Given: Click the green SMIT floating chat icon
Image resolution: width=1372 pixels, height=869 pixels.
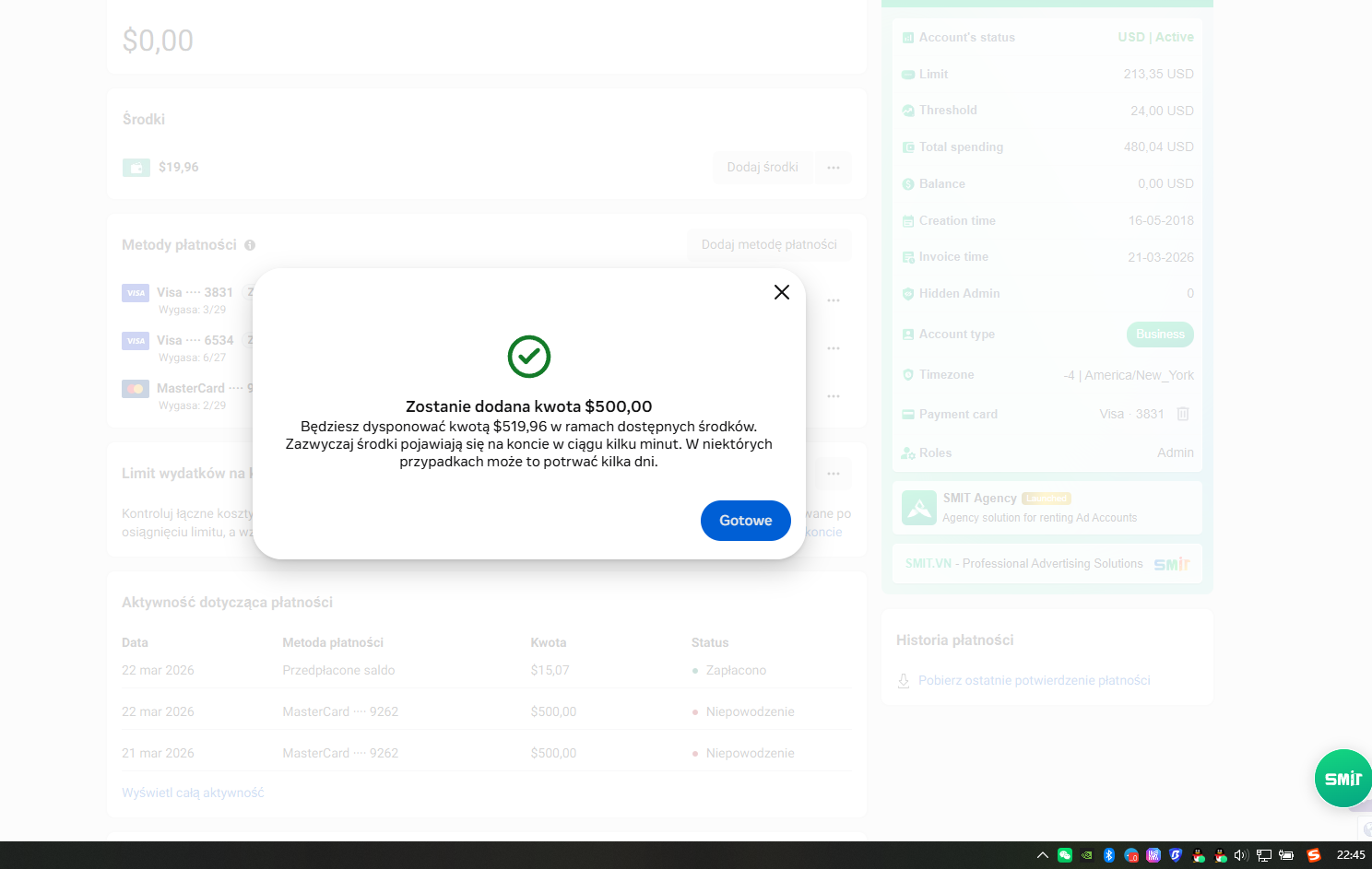Looking at the screenshot, I should 1342,779.
